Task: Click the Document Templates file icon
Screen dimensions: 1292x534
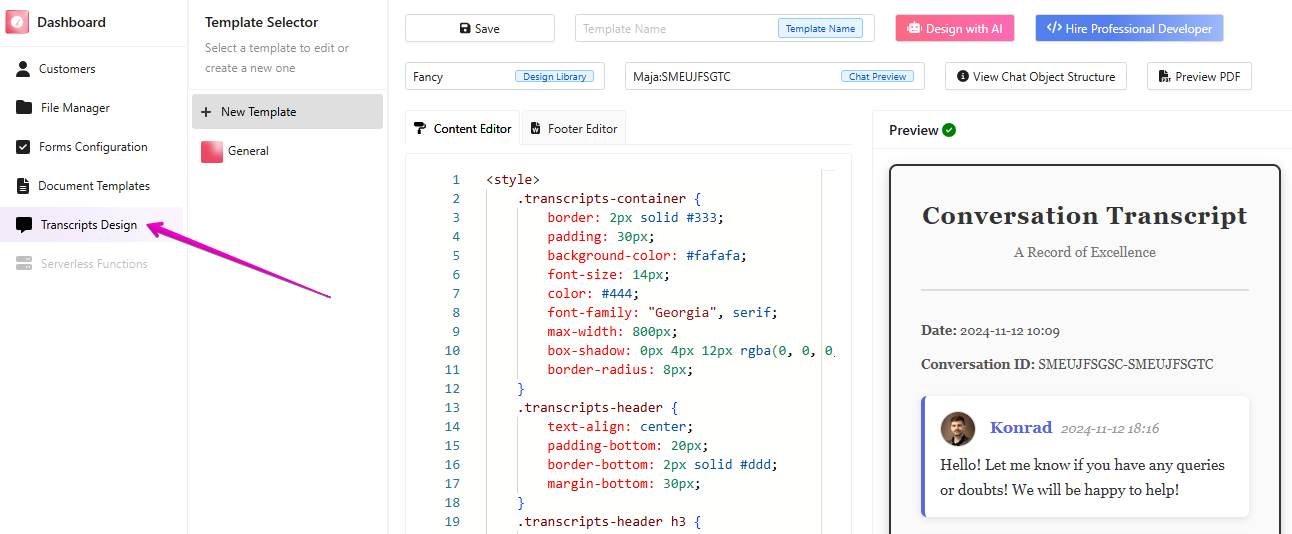Action: [23, 186]
